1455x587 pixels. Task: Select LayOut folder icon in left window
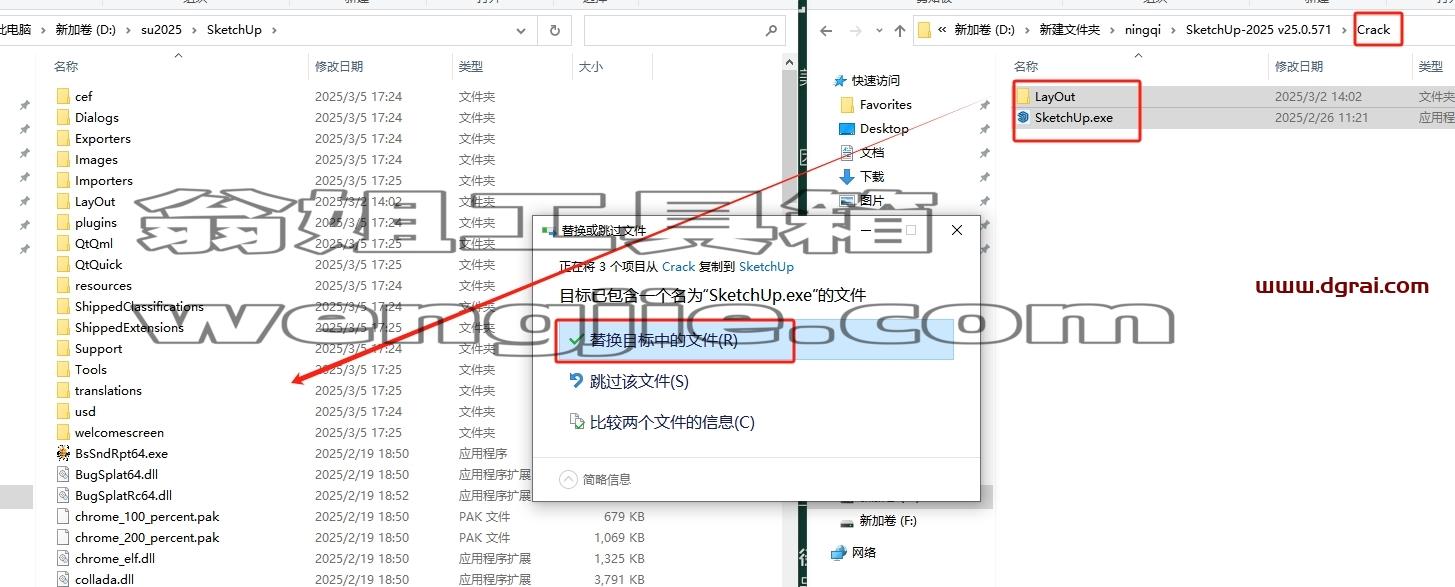coord(64,201)
